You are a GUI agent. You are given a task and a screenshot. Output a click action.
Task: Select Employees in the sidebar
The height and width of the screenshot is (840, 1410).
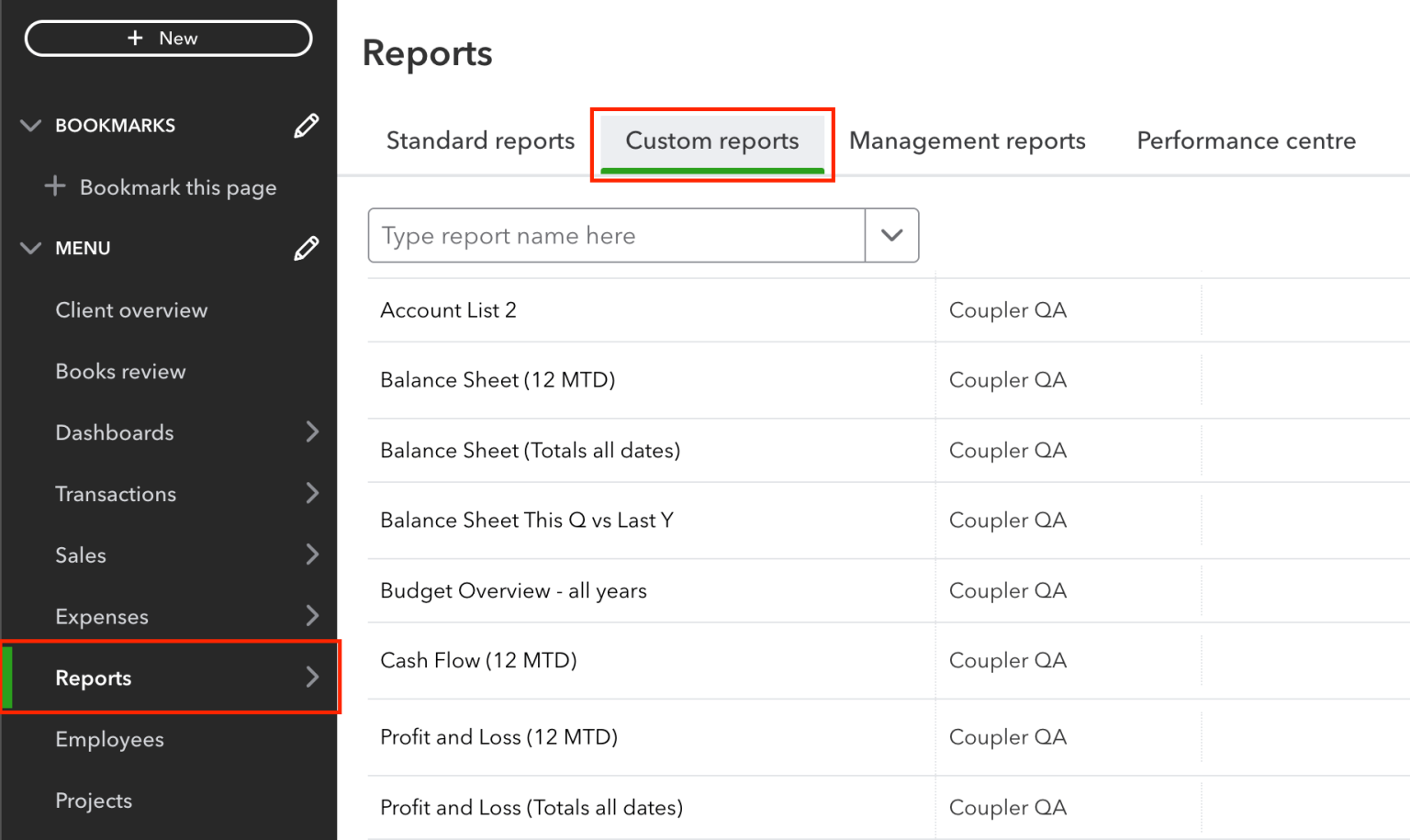109,739
